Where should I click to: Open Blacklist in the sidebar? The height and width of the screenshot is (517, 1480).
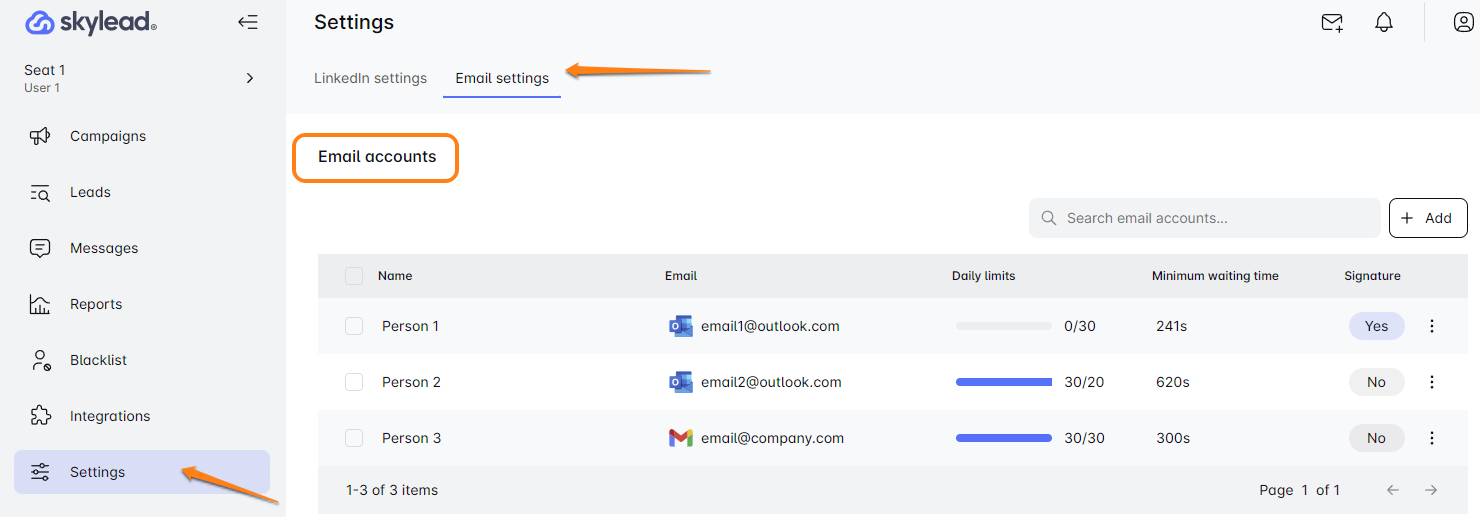pyautogui.click(x=98, y=360)
